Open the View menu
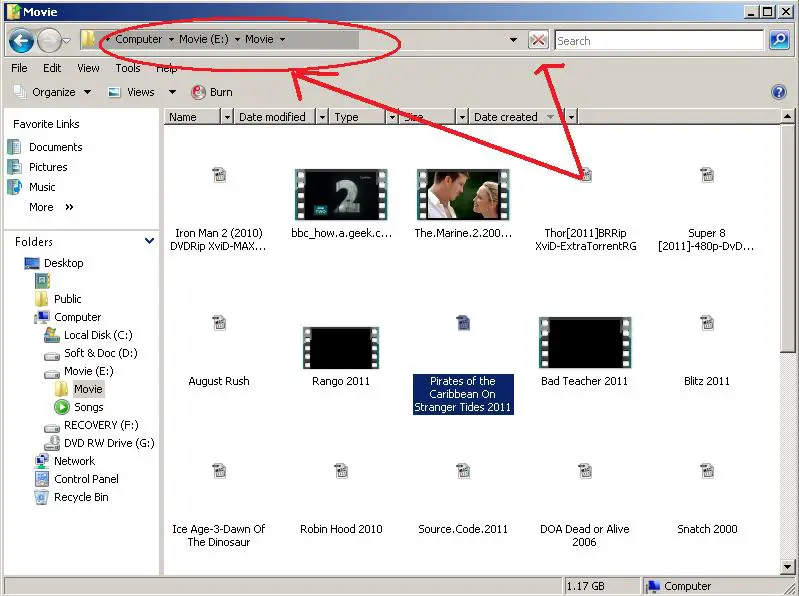This screenshot has width=799, height=596. pyautogui.click(x=88, y=68)
